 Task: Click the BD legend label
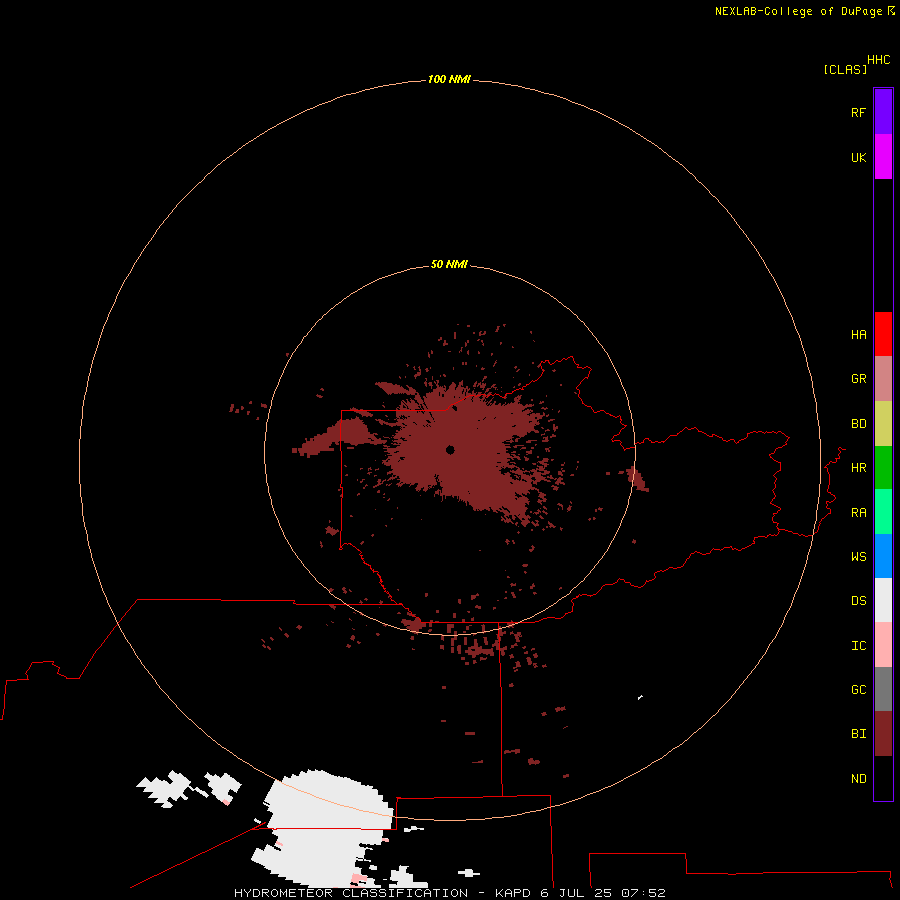[859, 424]
